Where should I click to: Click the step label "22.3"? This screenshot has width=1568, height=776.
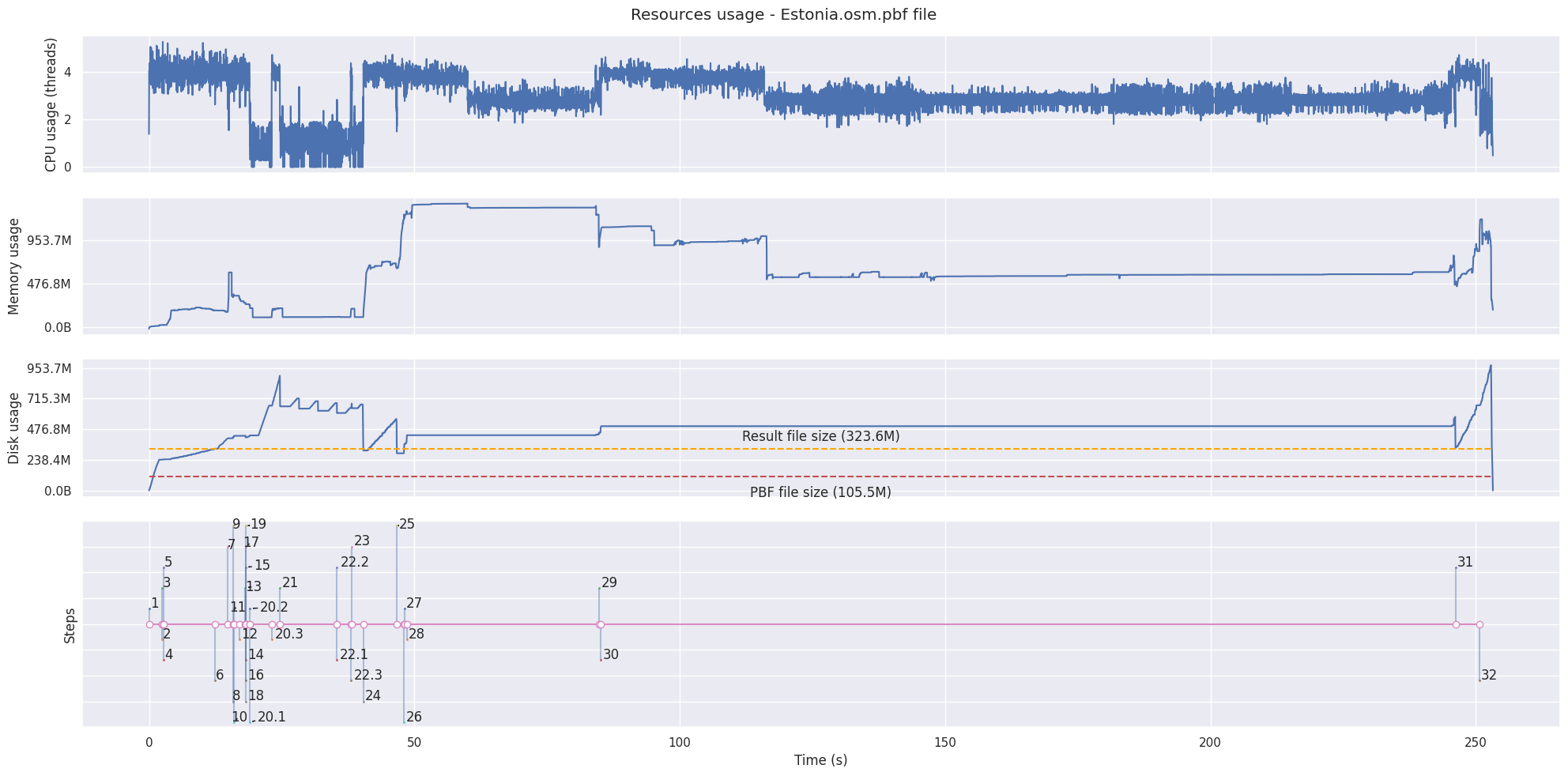(368, 676)
